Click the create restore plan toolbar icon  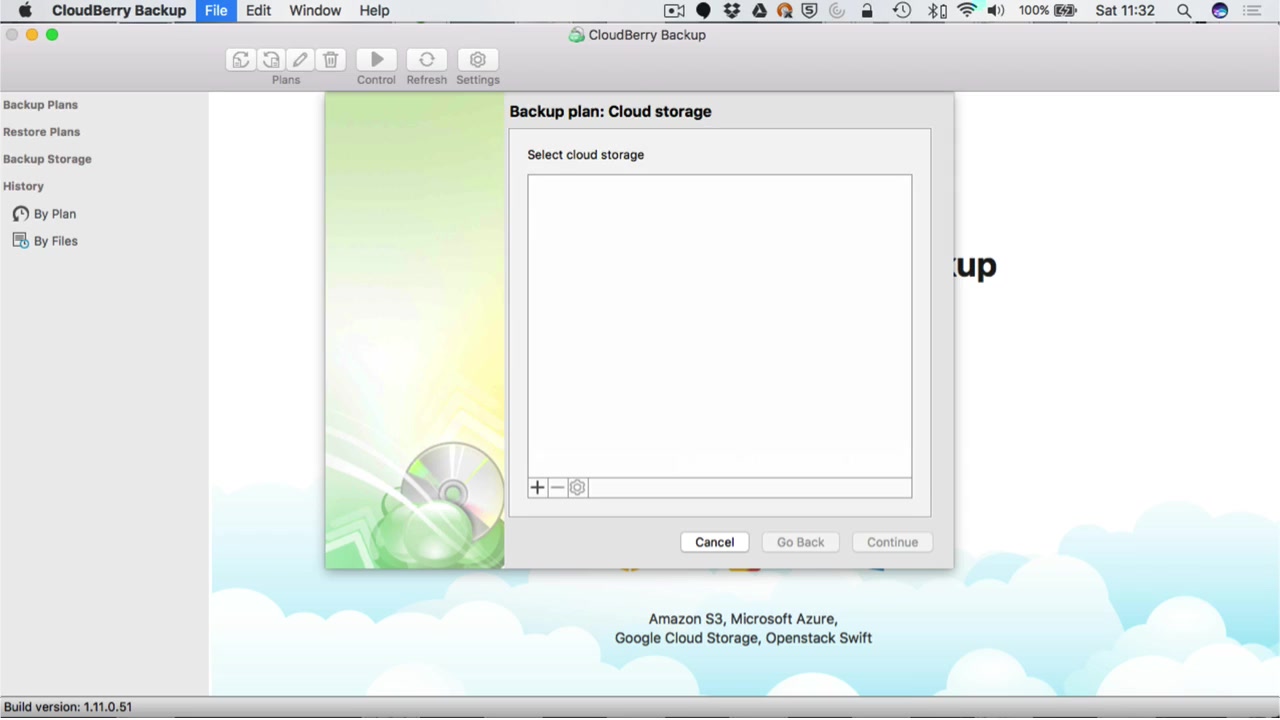[x=270, y=60]
